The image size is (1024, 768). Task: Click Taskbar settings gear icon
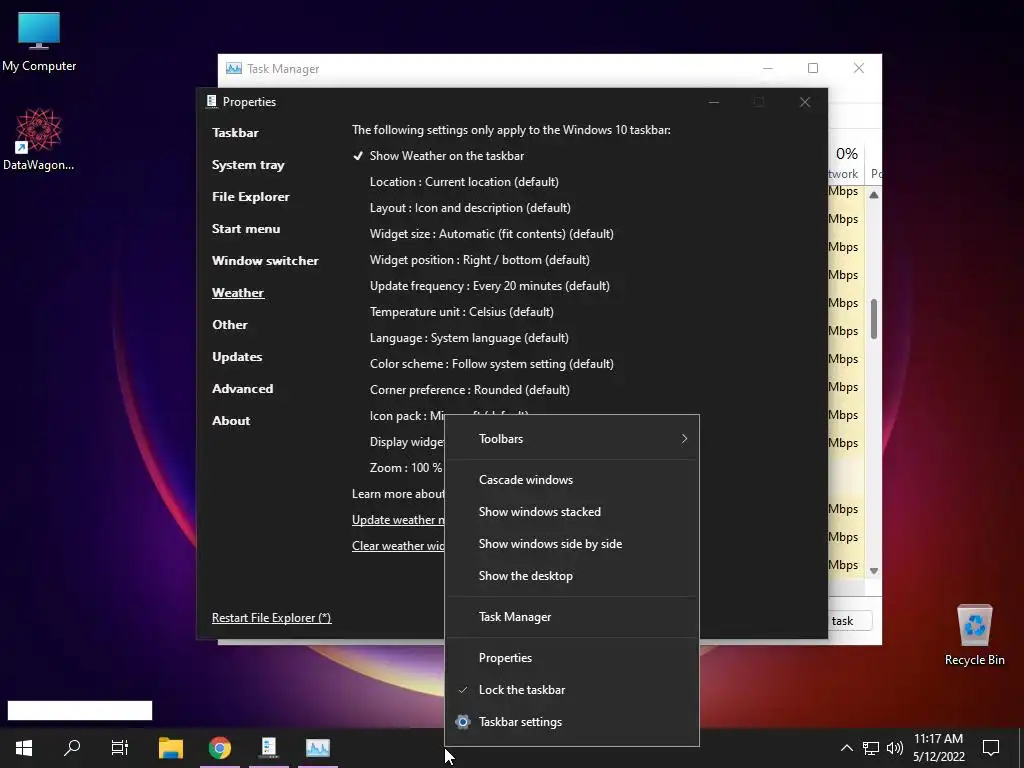(x=462, y=722)
